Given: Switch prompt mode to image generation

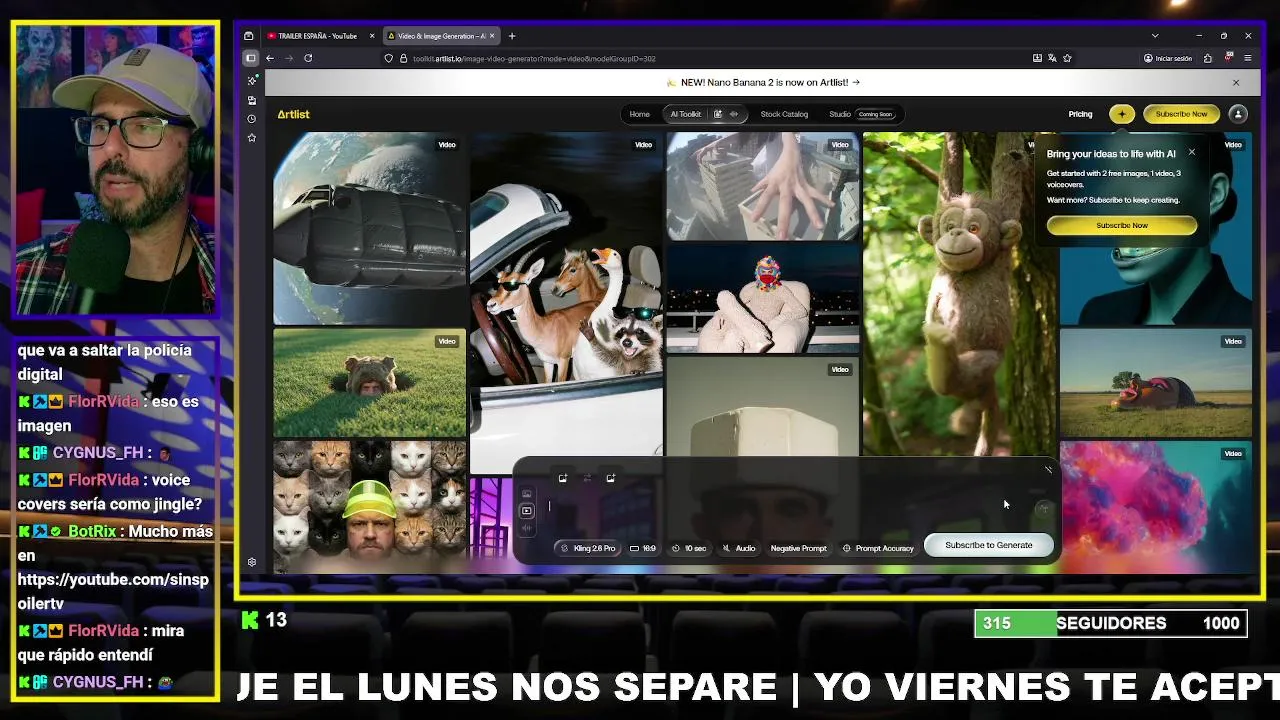Looking at the screenshot, I should [526, 493].
